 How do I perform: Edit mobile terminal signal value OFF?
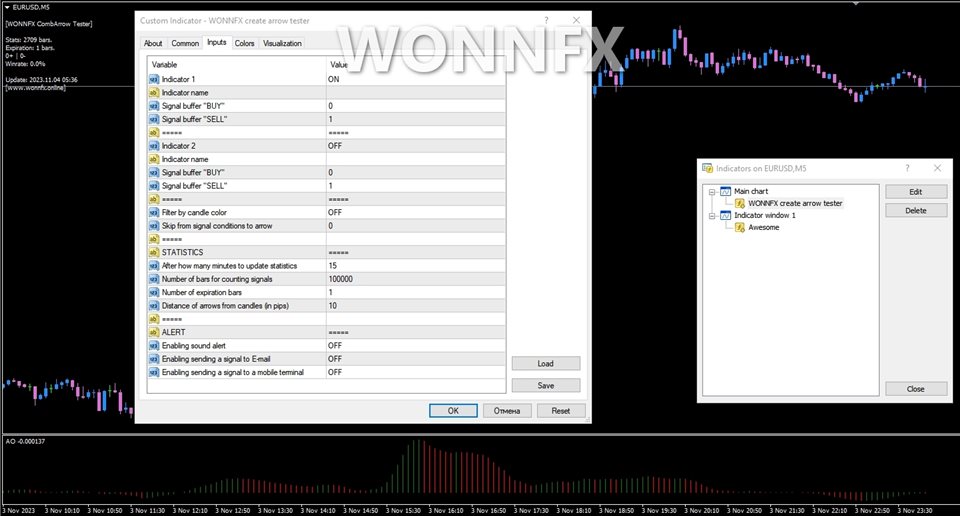(x=416, y=372)
